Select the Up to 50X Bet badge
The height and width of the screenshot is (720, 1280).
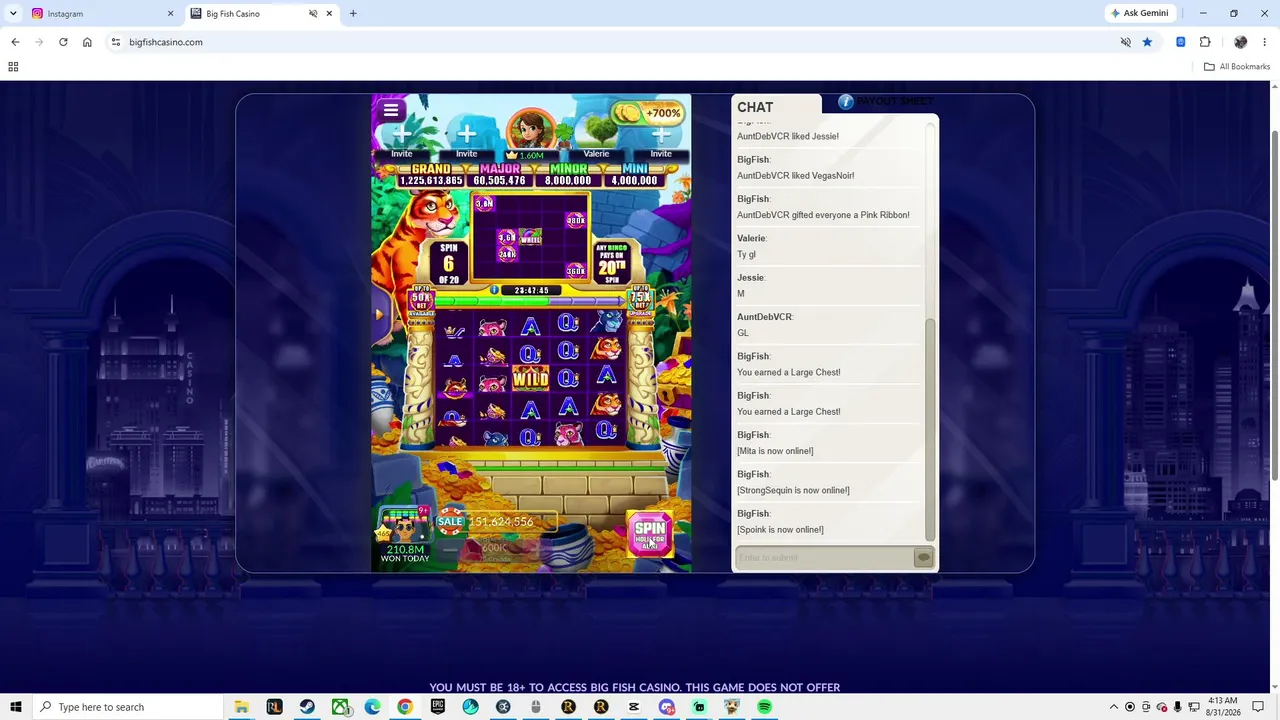[421, 299]
